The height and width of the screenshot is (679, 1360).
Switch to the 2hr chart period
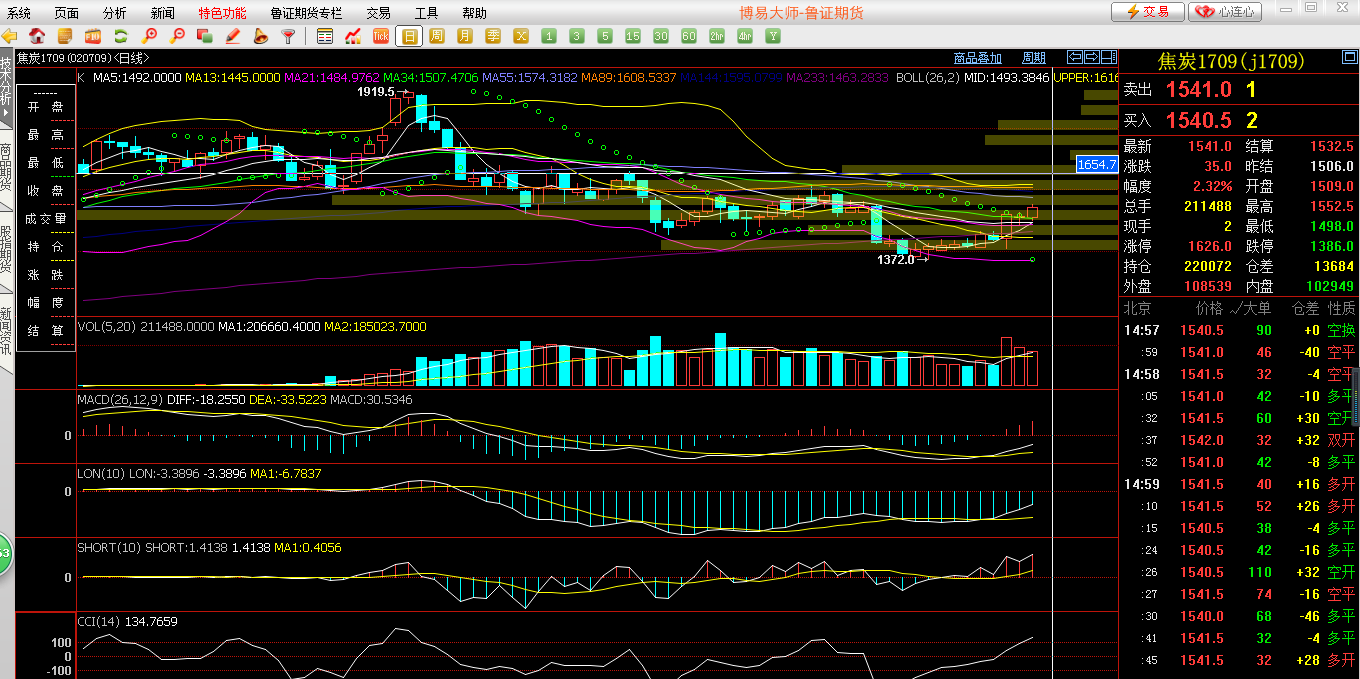tap(717, 36)
